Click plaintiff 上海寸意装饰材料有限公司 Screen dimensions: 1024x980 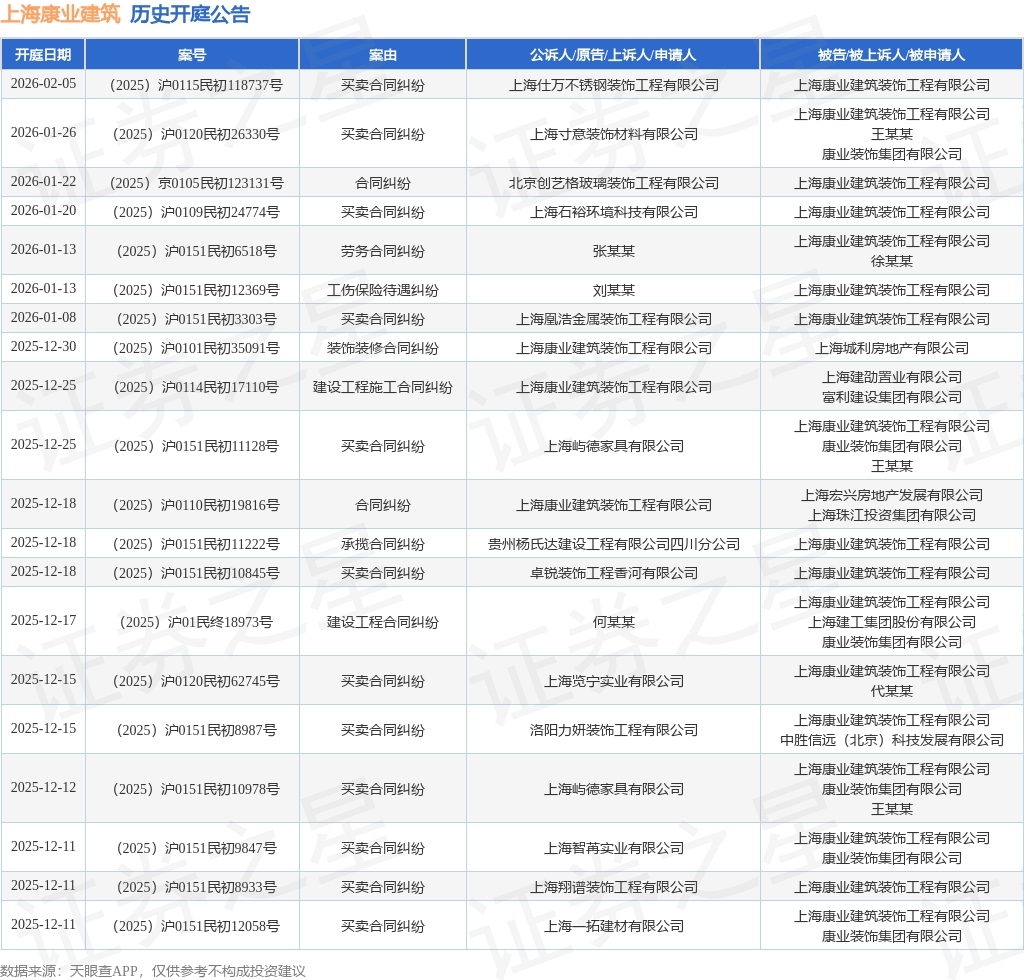coord(614,134)
